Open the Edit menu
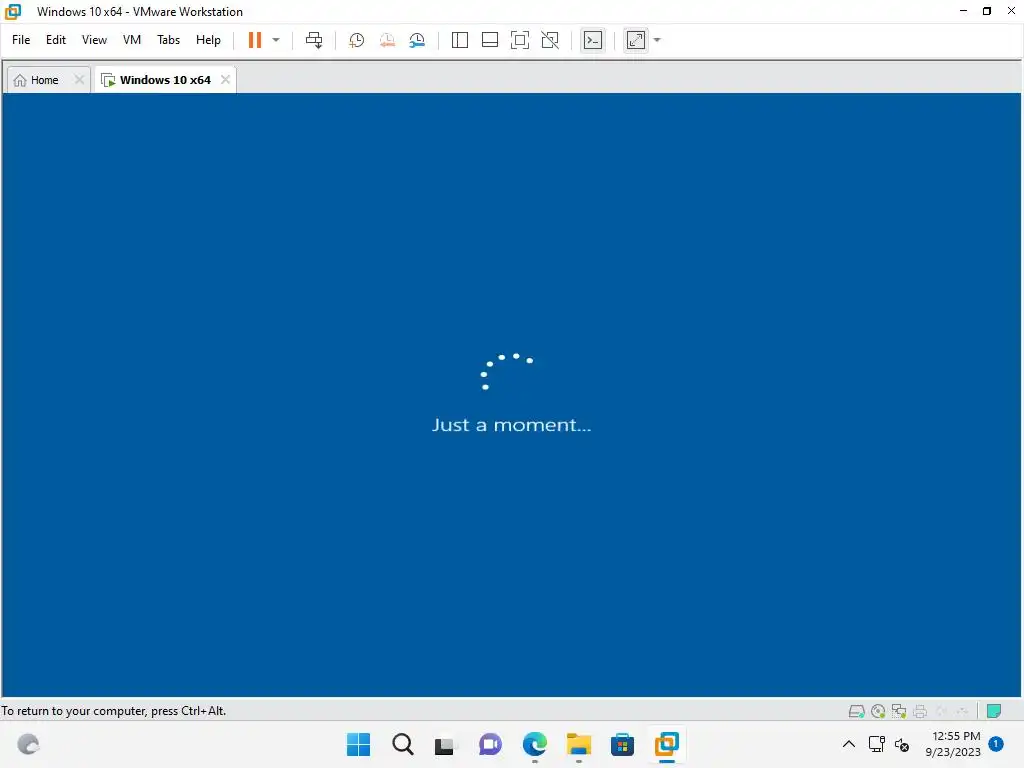 pyautogui.click(x=56, y=40)
